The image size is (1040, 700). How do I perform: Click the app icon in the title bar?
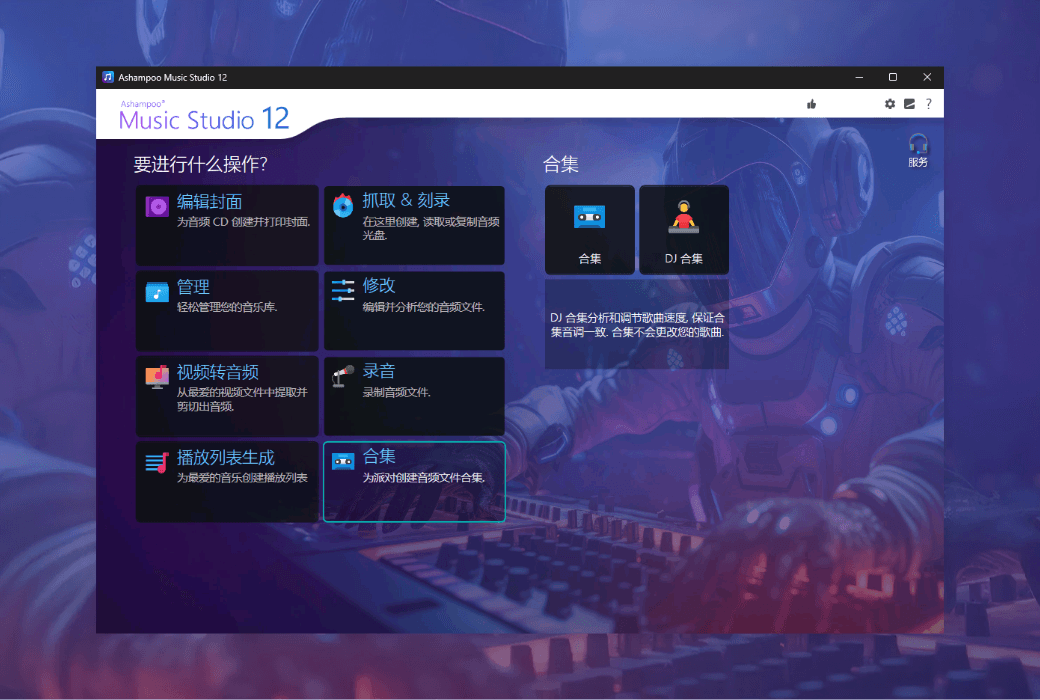(108, 77)
